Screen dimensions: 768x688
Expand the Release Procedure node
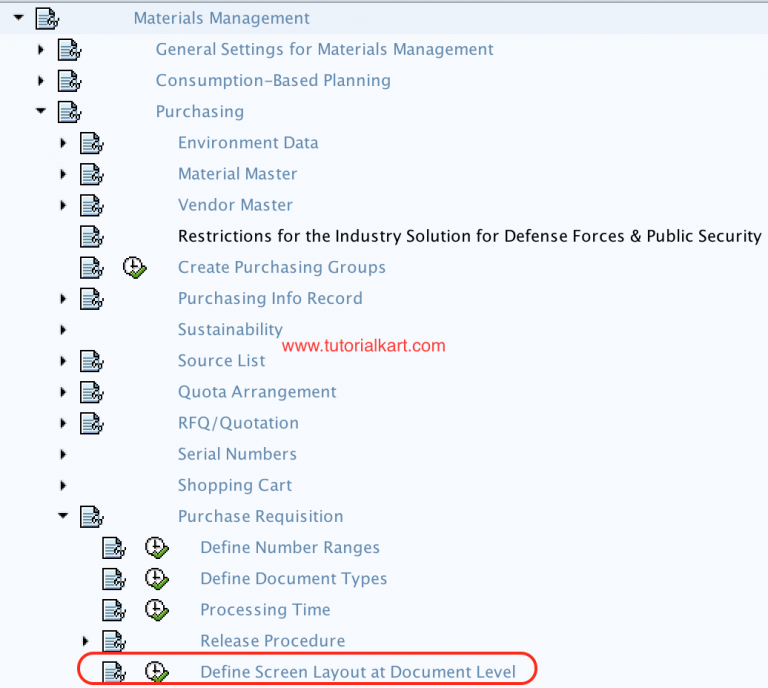[x=85, y=641]
